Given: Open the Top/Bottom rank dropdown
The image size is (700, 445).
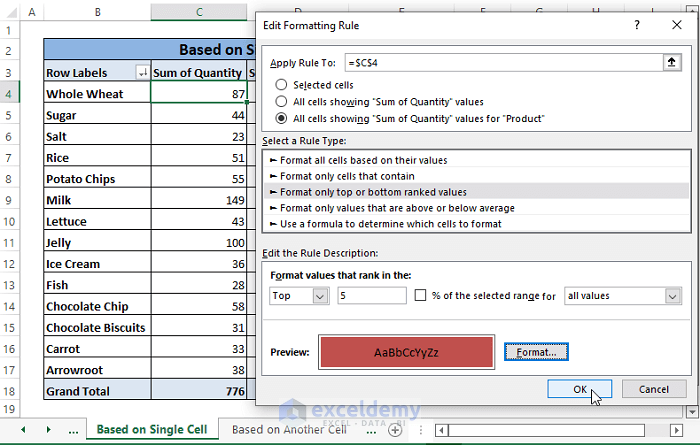Looking at the screenshot, I should tap(320, 296).
